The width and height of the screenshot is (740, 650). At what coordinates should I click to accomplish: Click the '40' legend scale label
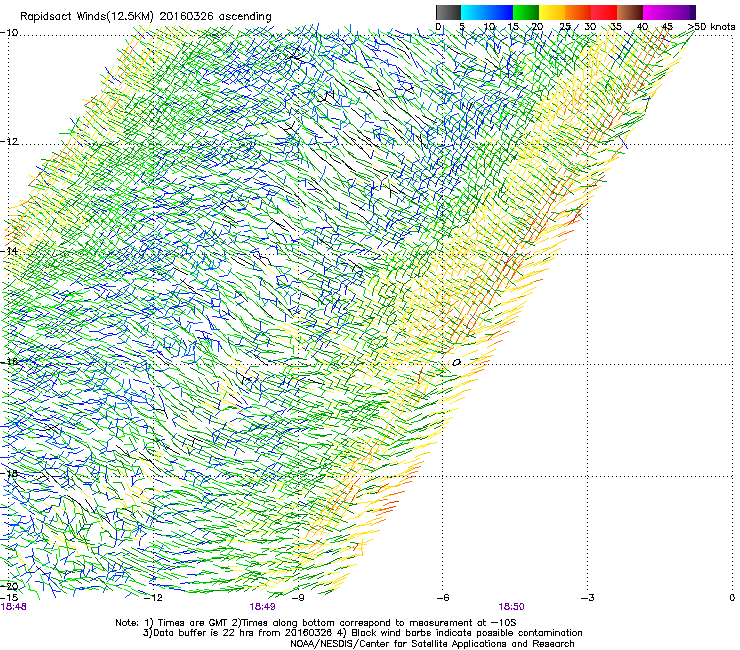click(642, 27)
